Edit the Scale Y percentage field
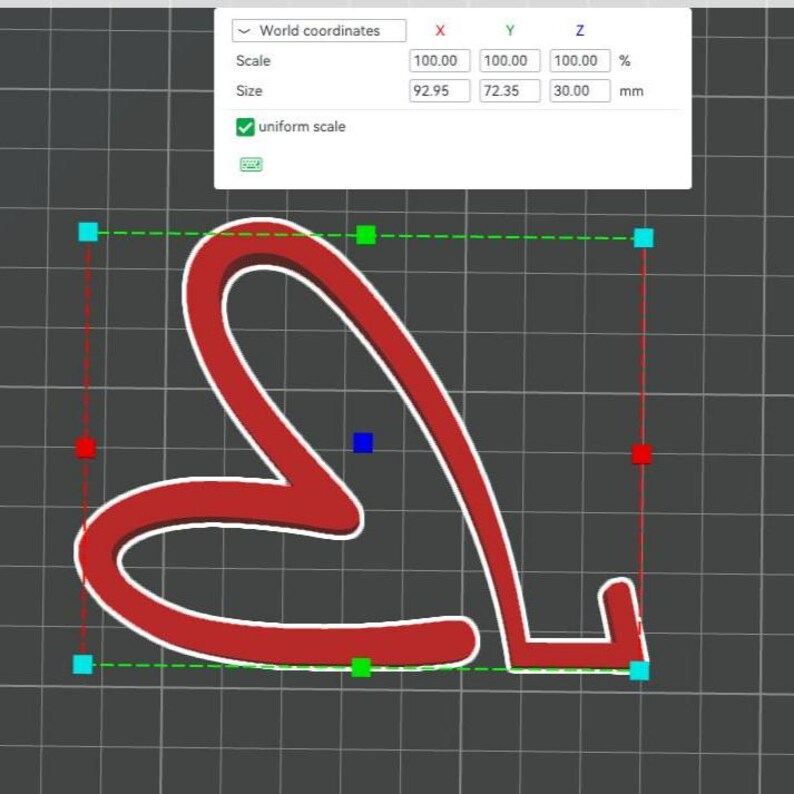 click(x=509, y=61)
